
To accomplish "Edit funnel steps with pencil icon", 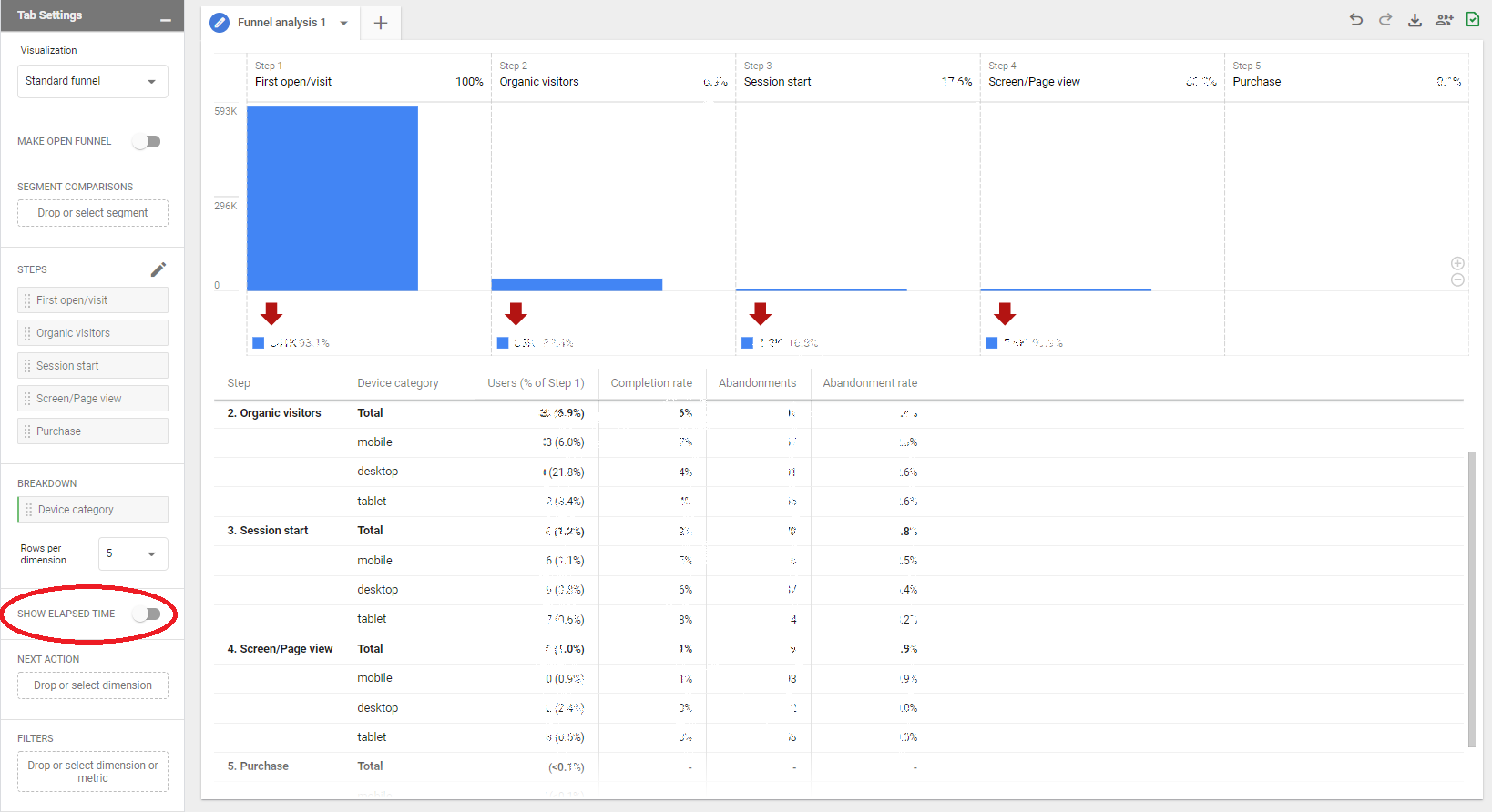I will (x=158, y=269).
